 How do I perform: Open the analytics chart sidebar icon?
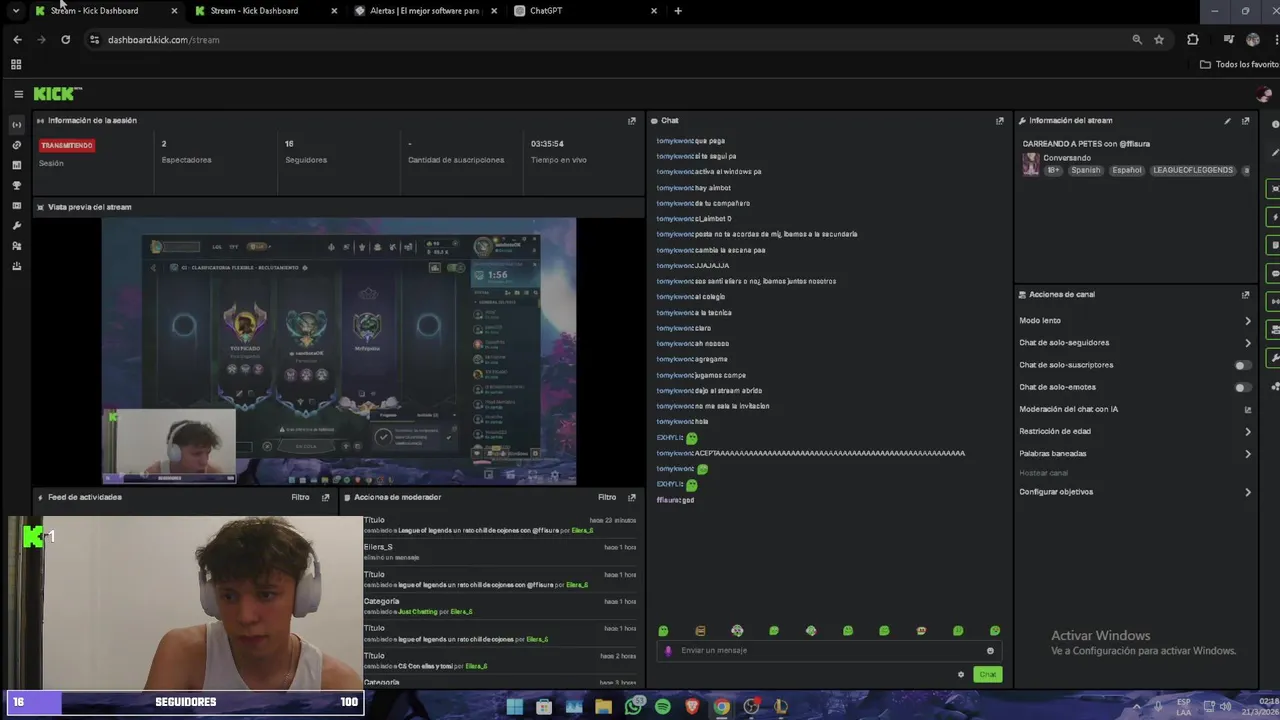(16, 165)
